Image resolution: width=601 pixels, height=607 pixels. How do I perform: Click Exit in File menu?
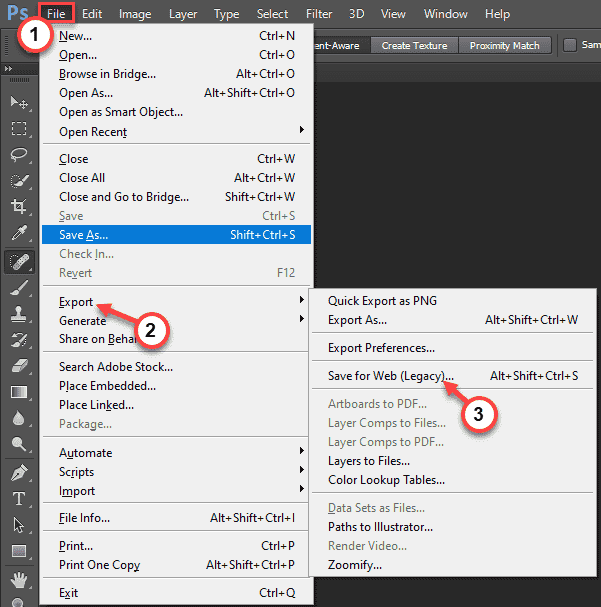176,593
